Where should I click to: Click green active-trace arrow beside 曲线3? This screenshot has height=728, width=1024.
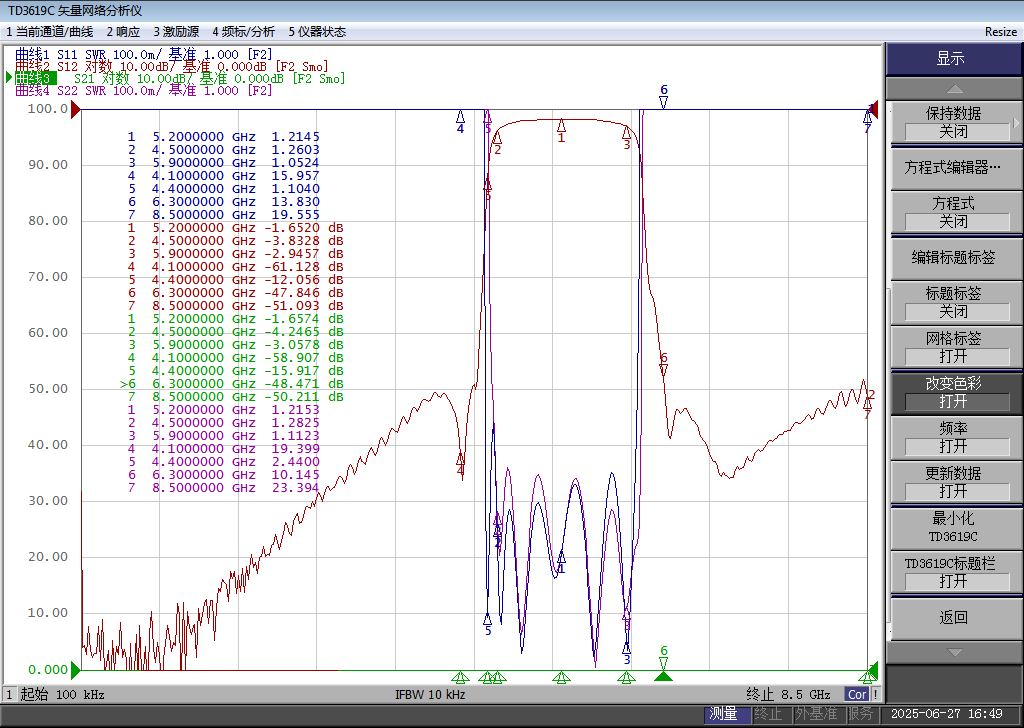pos(9,78)
